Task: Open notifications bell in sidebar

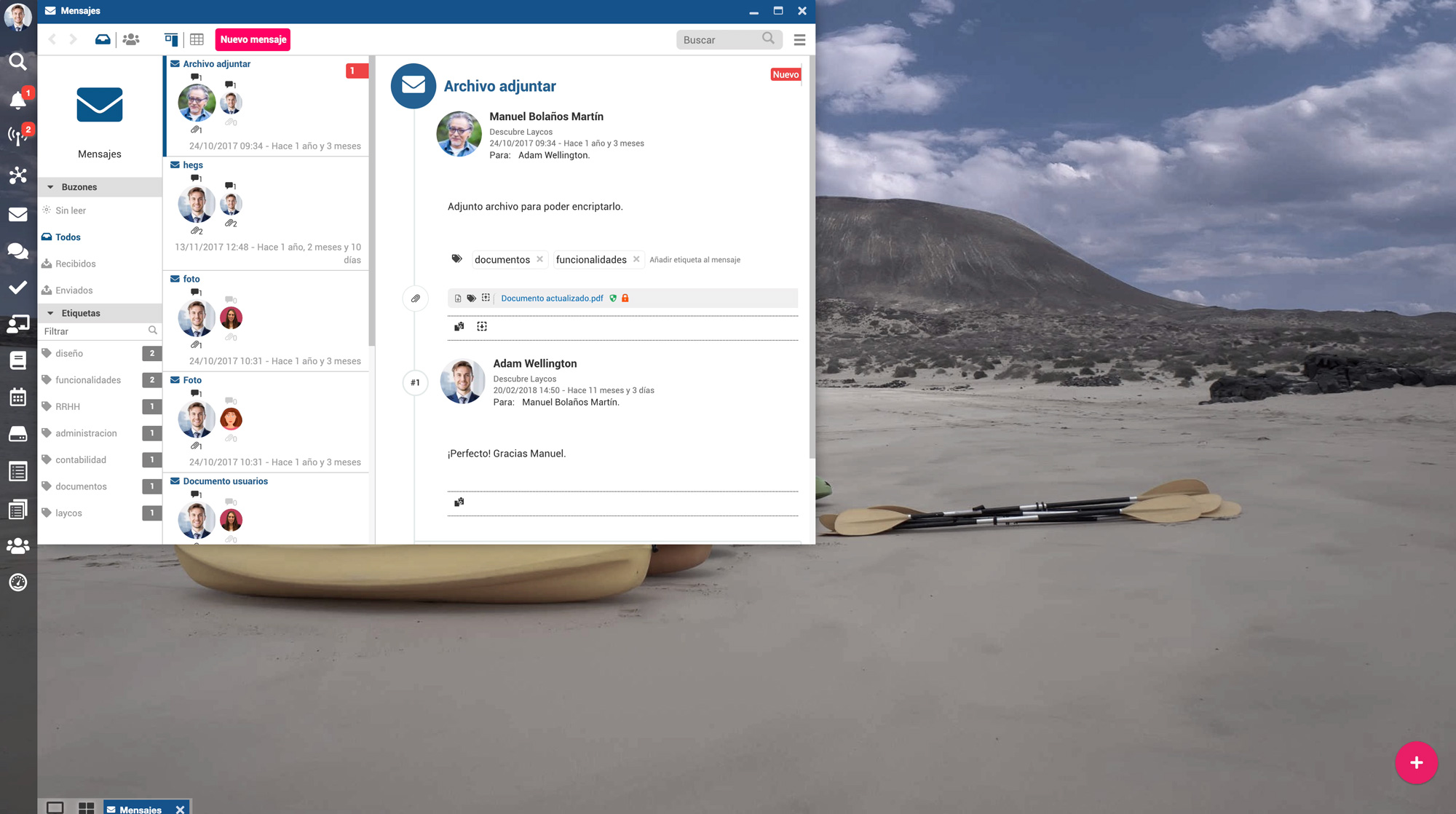Action: pyautogui.click(x=18, y=100)
